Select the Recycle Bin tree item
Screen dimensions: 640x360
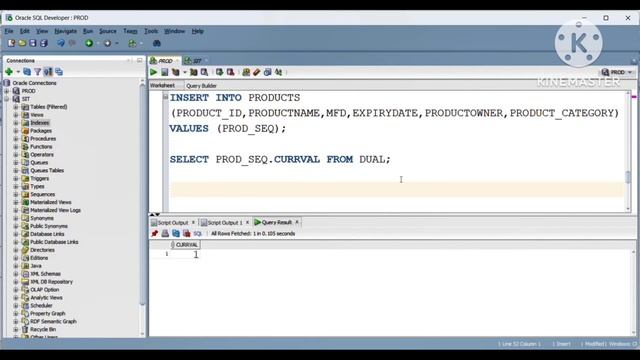click(x=43, y=329)
